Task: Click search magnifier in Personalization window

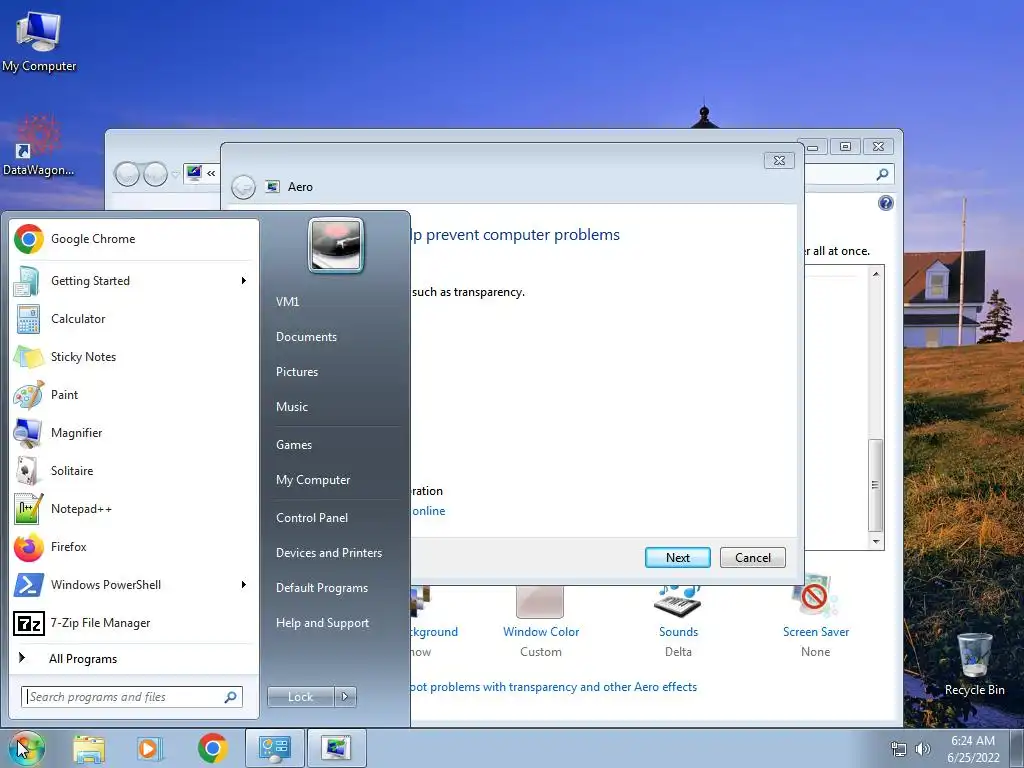Action: tap(882, 174)
